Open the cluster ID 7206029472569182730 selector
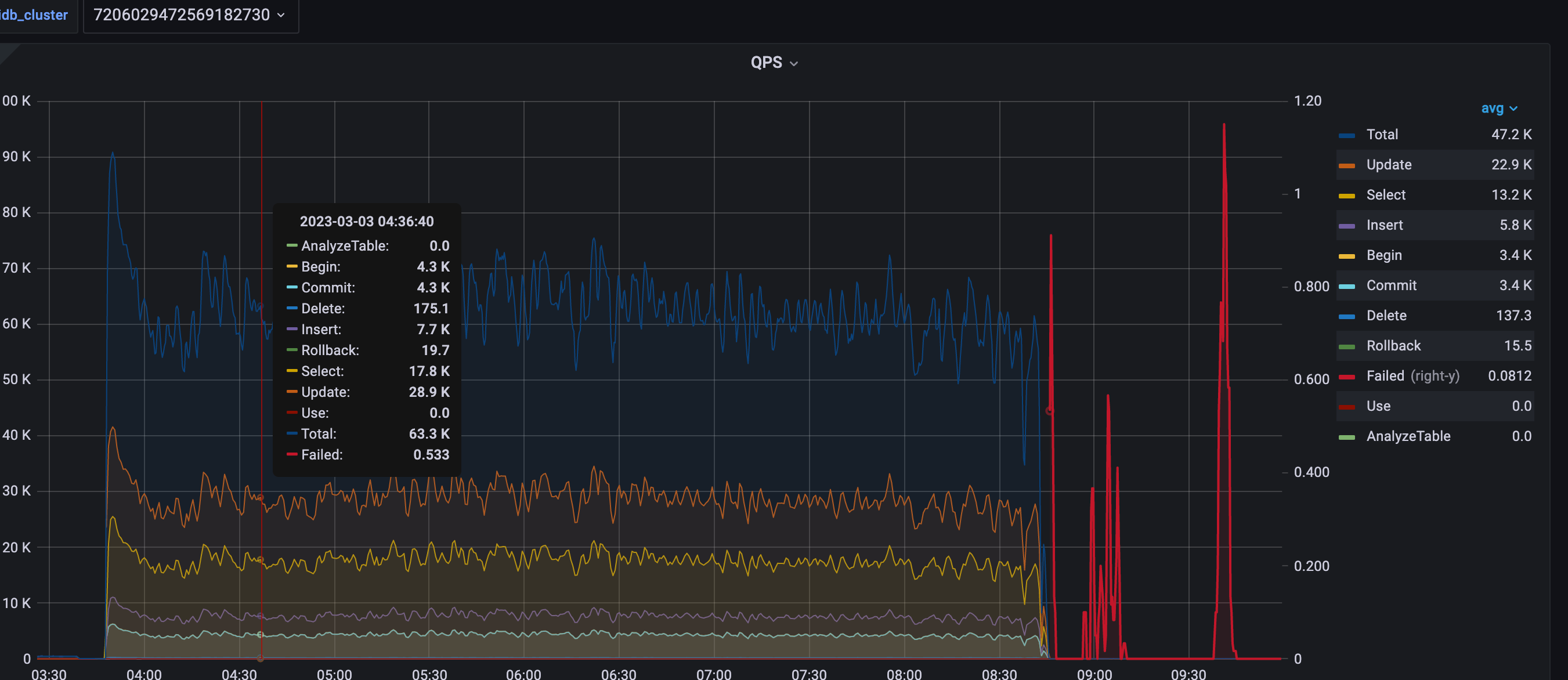This screenshot has height=680, width=1568. [x=190, y=15]
